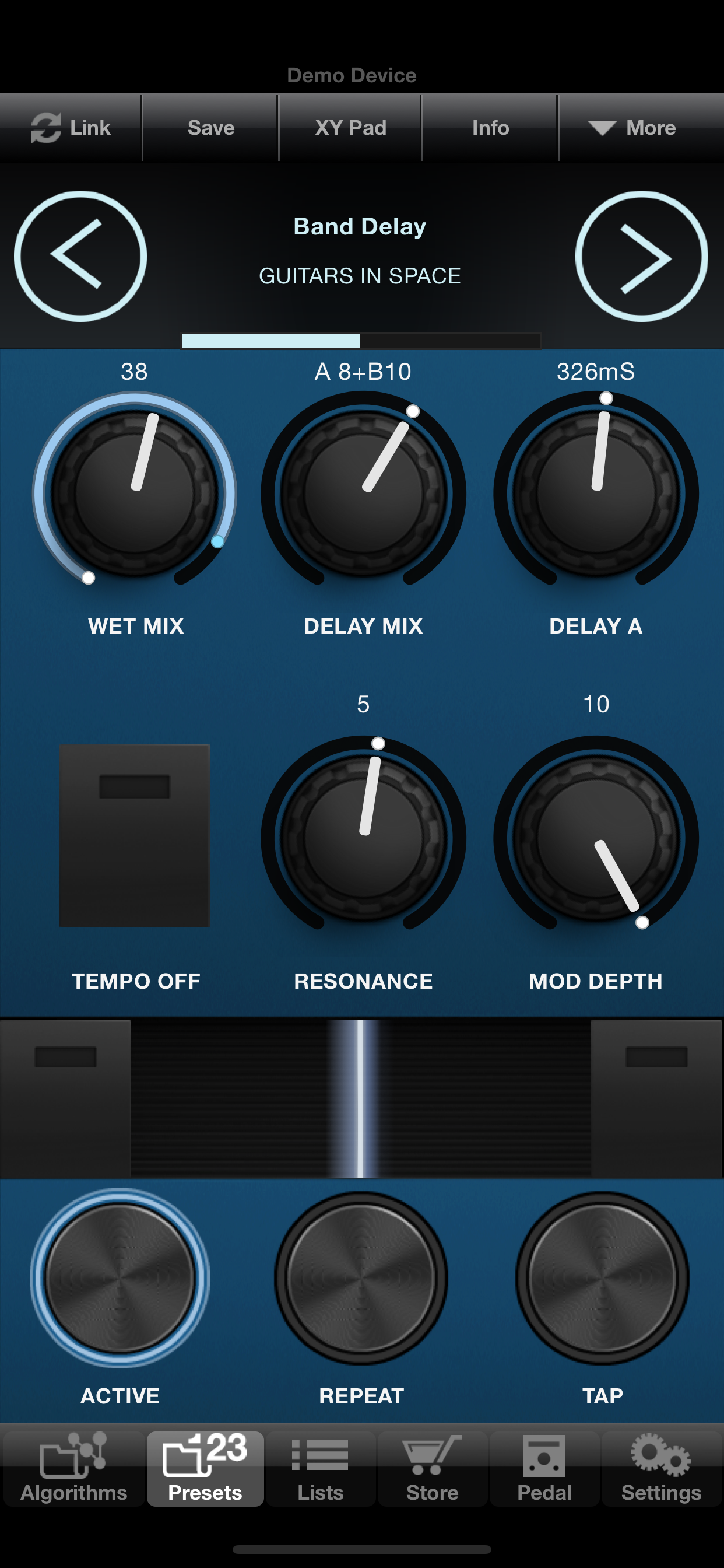Open the Settings gears icon

pos(660,1455)
